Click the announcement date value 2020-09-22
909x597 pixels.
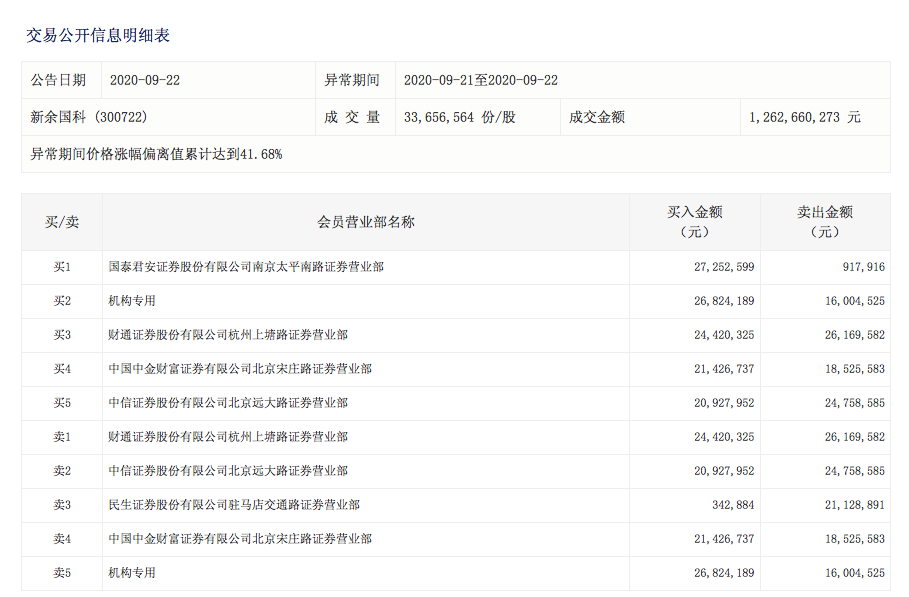pos(145,80)
